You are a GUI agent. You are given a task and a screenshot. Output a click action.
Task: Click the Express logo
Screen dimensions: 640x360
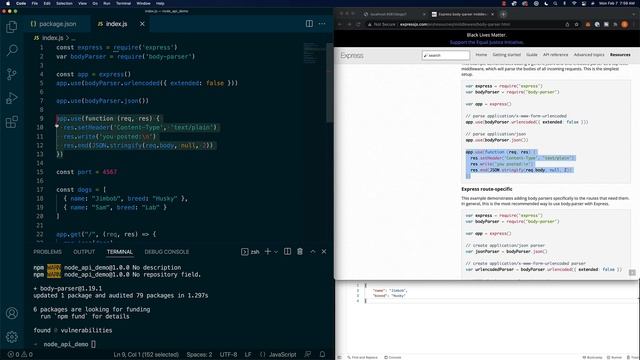tap(351, 56)
